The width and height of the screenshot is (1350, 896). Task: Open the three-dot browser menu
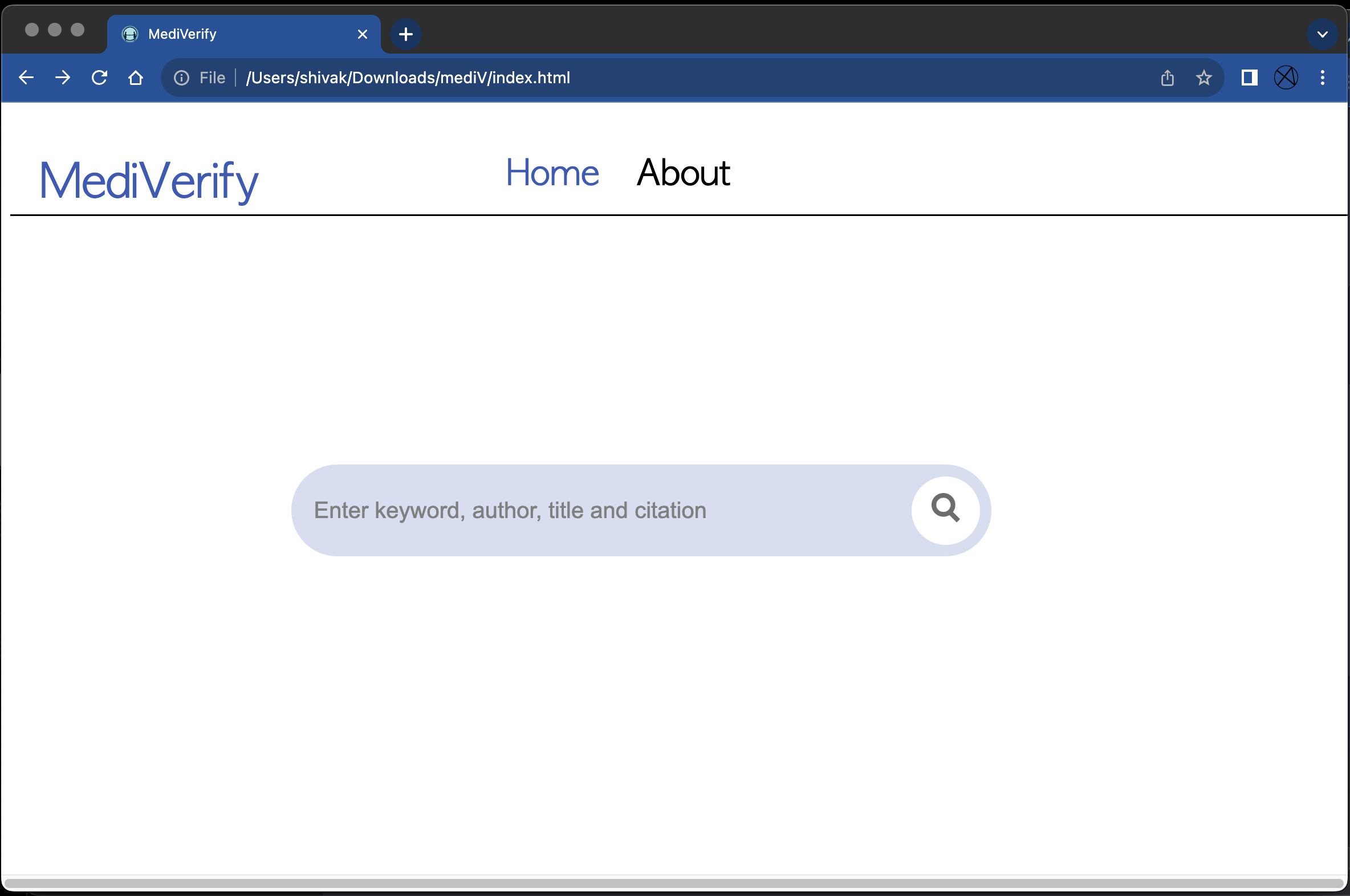click(1323, 78)
